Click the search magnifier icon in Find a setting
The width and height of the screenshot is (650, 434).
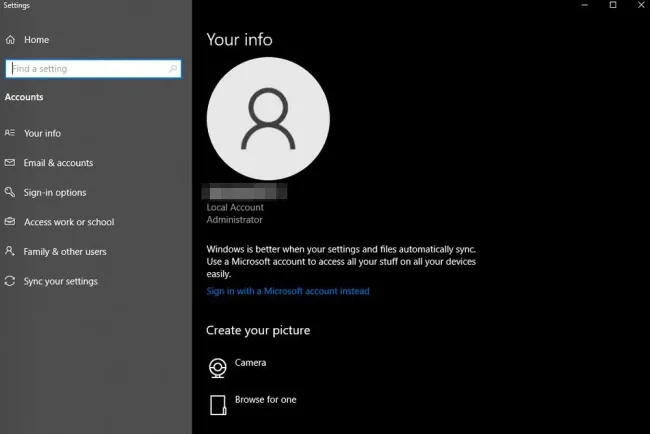point(173,68)
